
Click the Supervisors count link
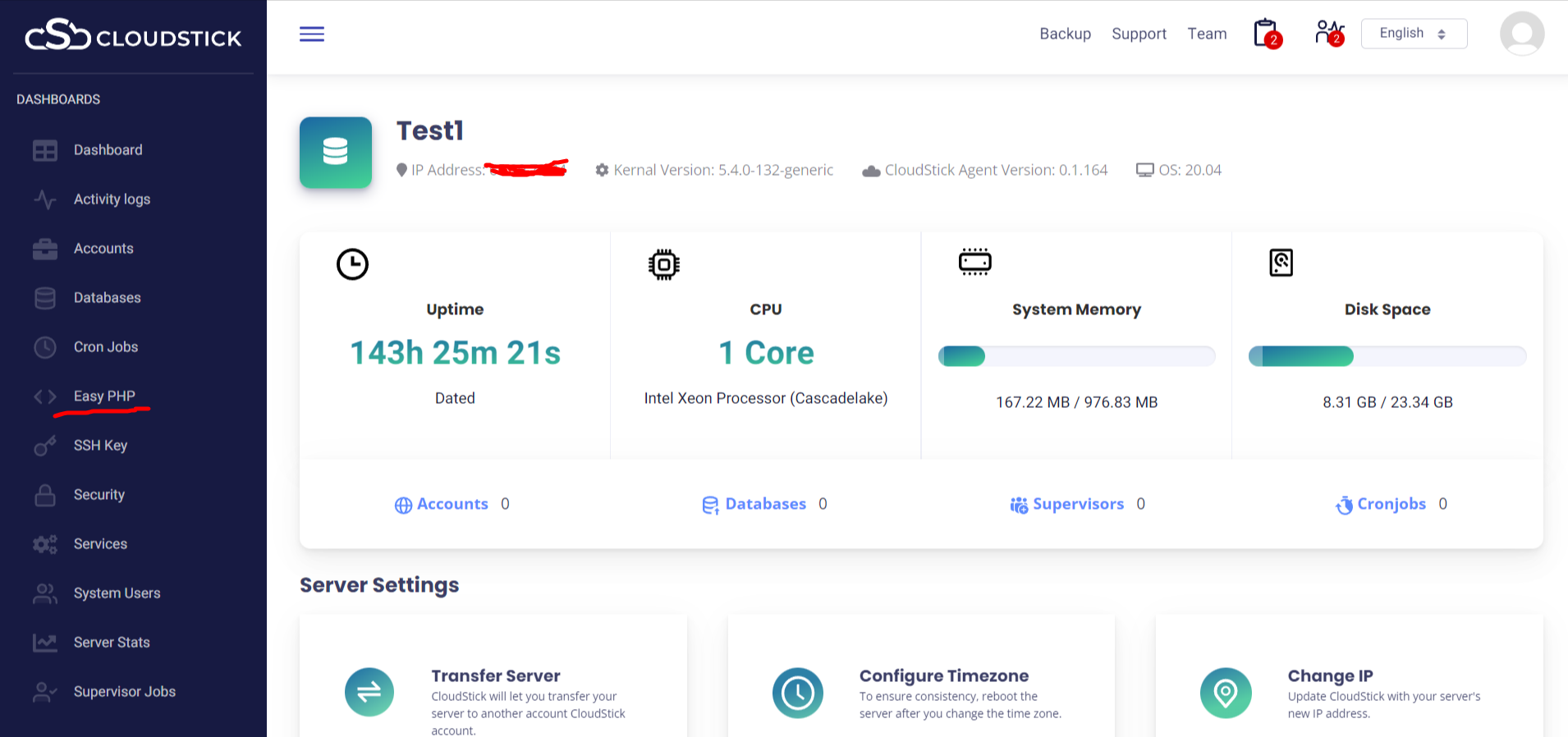click(1077, 504)
